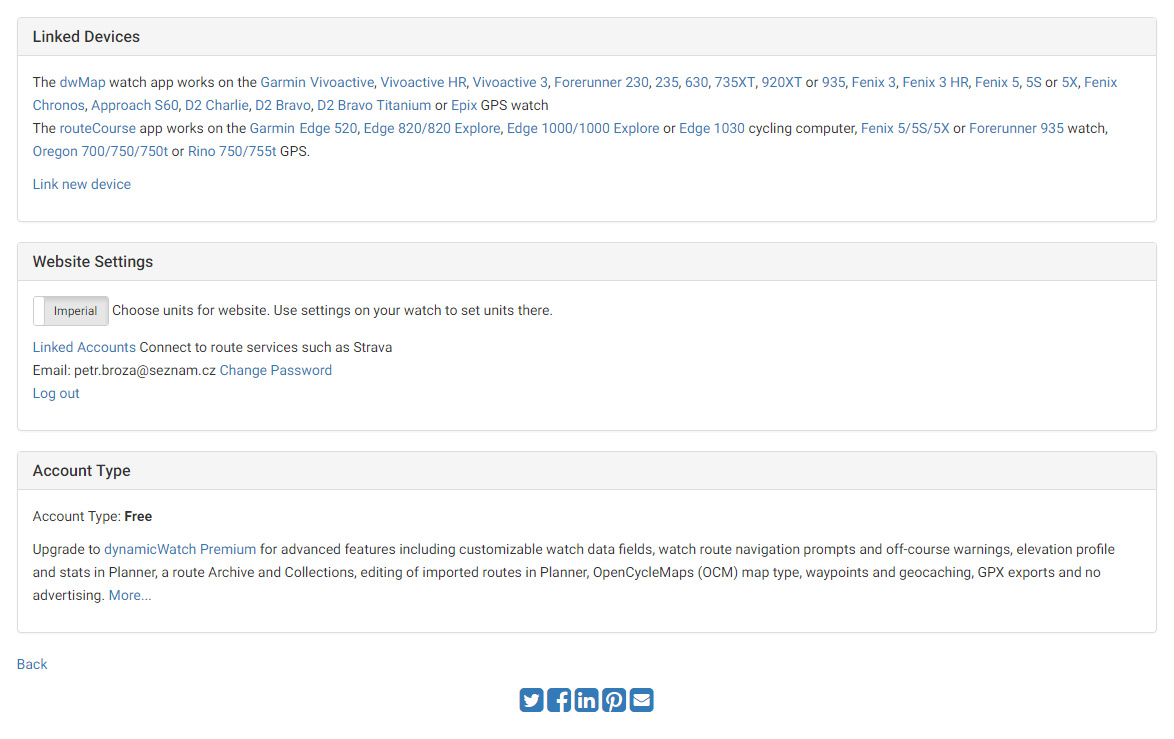Click the 630 watch link
This screenshot has width=1174, height=739.
(x=696, y=82)
